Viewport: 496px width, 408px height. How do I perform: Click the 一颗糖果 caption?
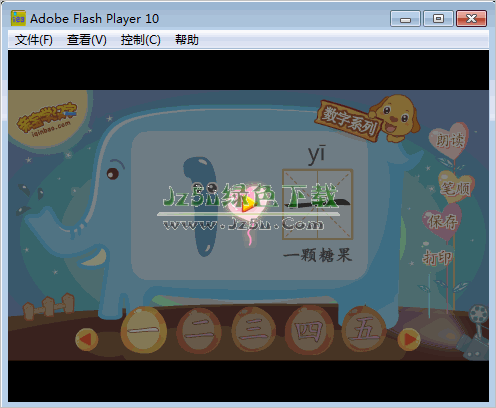coord(317,255)
